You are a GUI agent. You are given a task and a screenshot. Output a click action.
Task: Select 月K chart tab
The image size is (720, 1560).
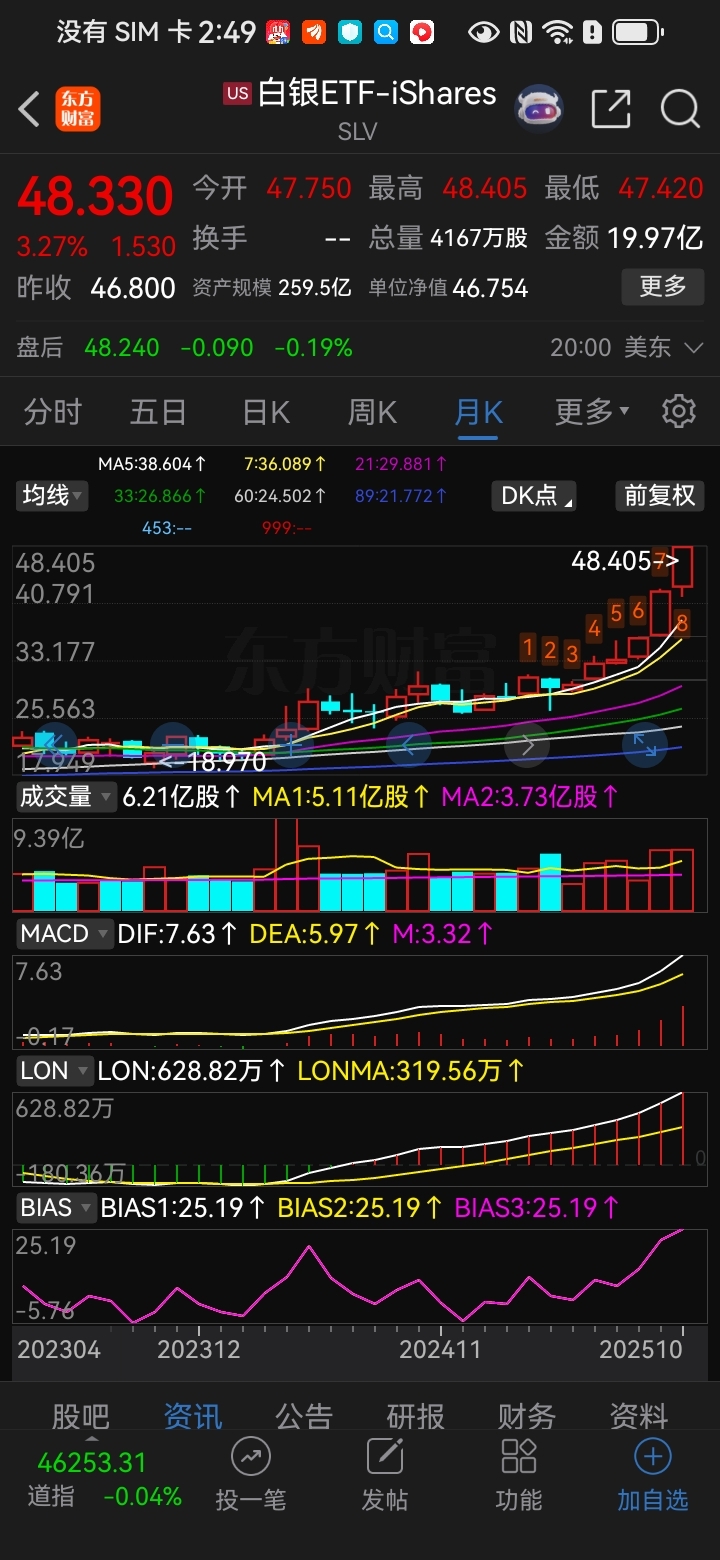click(x=479, y=411)
